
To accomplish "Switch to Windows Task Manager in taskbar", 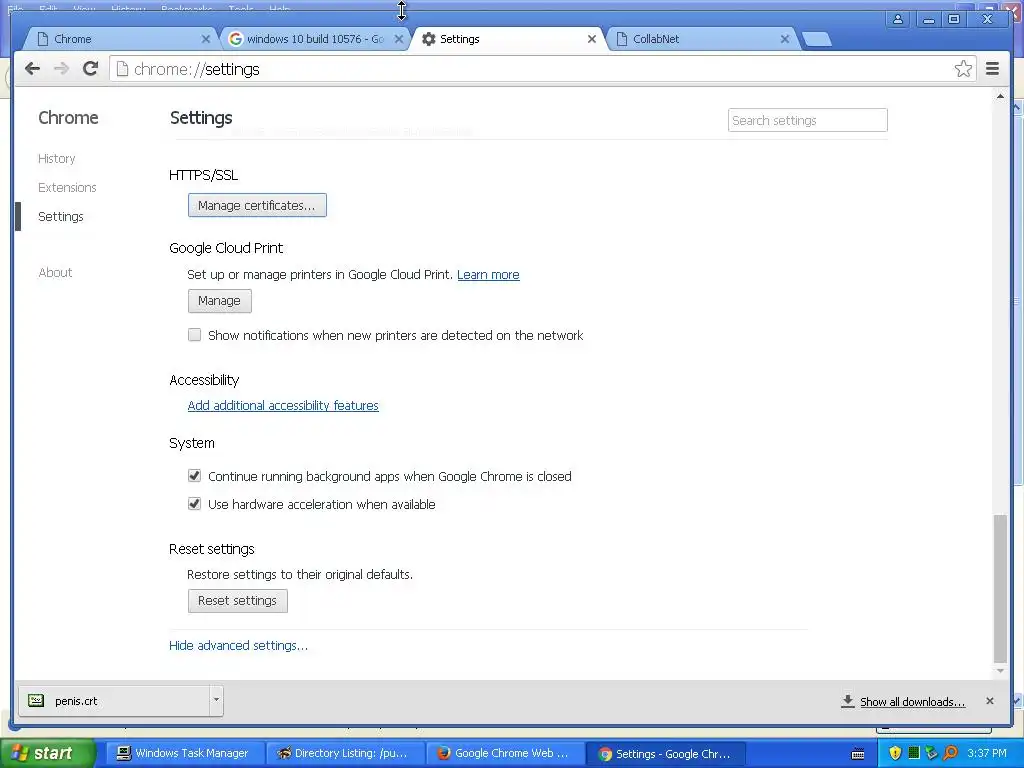I will click(x=185, y=753).
